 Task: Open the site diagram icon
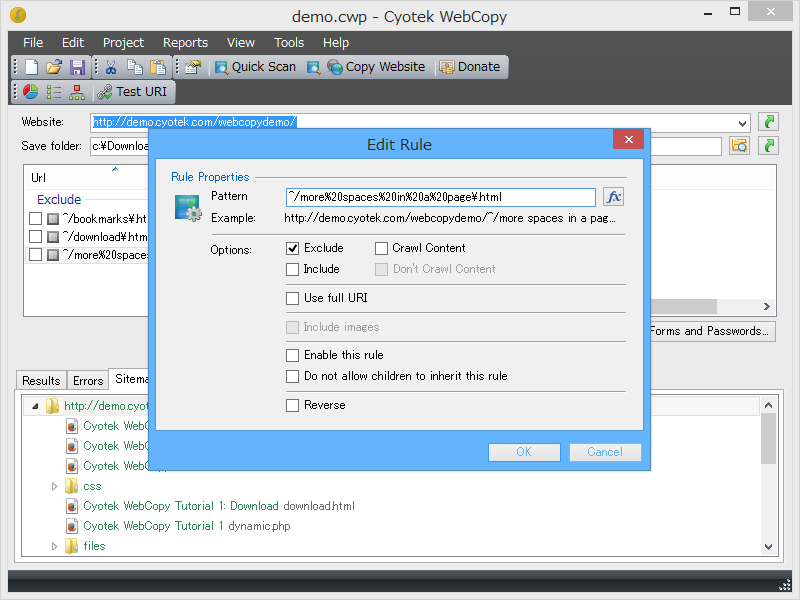(x=77, y=92)
